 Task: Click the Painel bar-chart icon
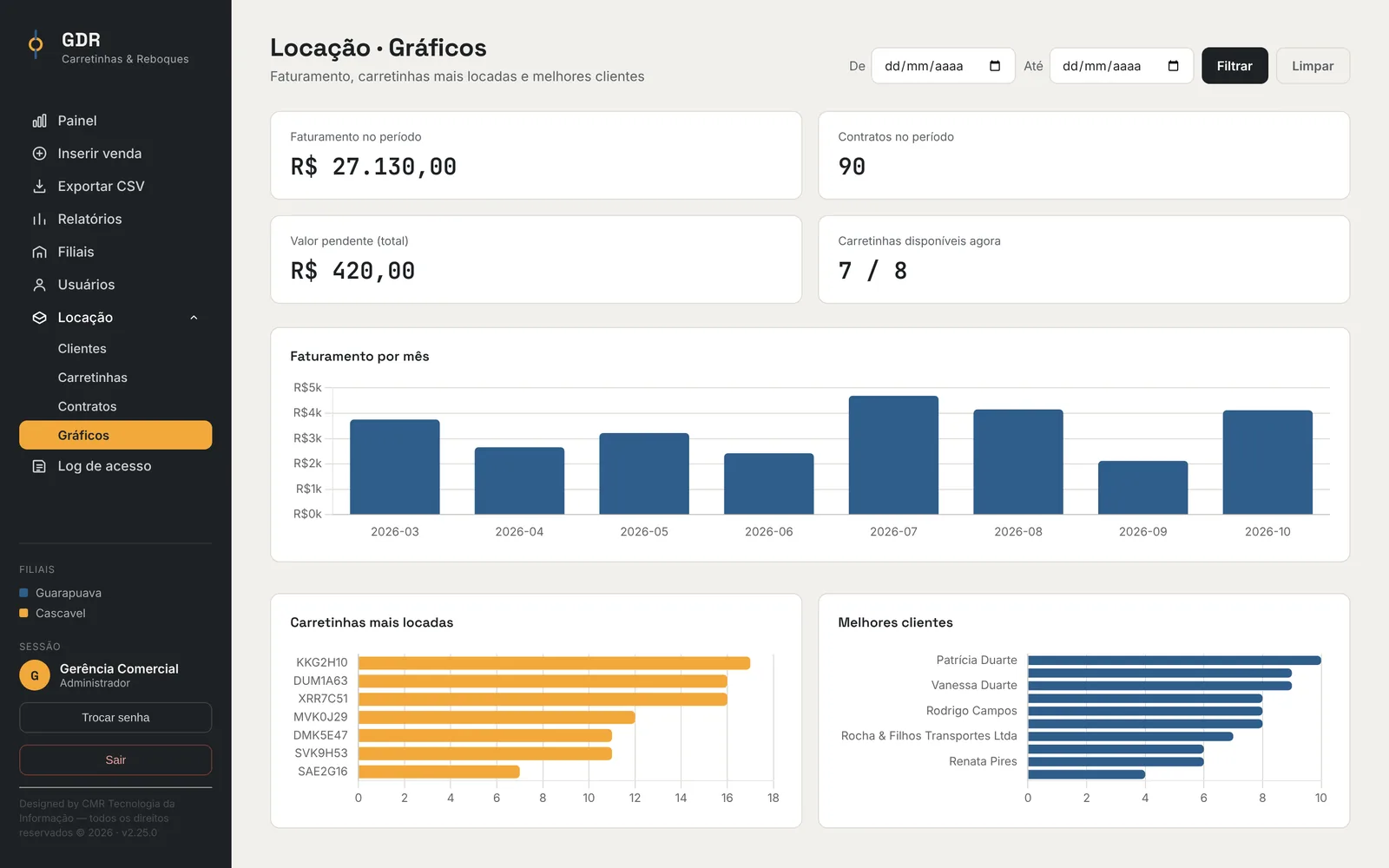(39, 121)
